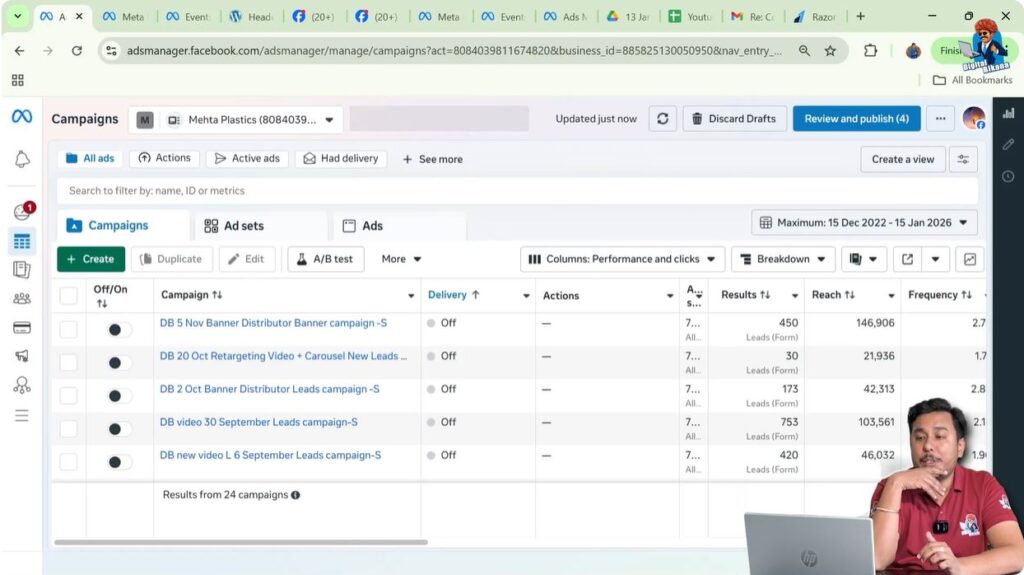
Task: Toggle DB 20 Oct Retargeting Video campaign switch
Action: (x=118, y=362)
